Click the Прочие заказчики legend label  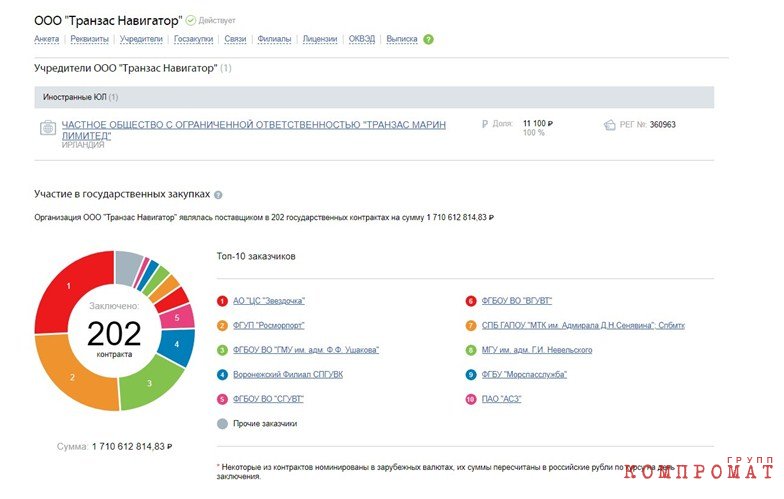click(x=265, y=424)
